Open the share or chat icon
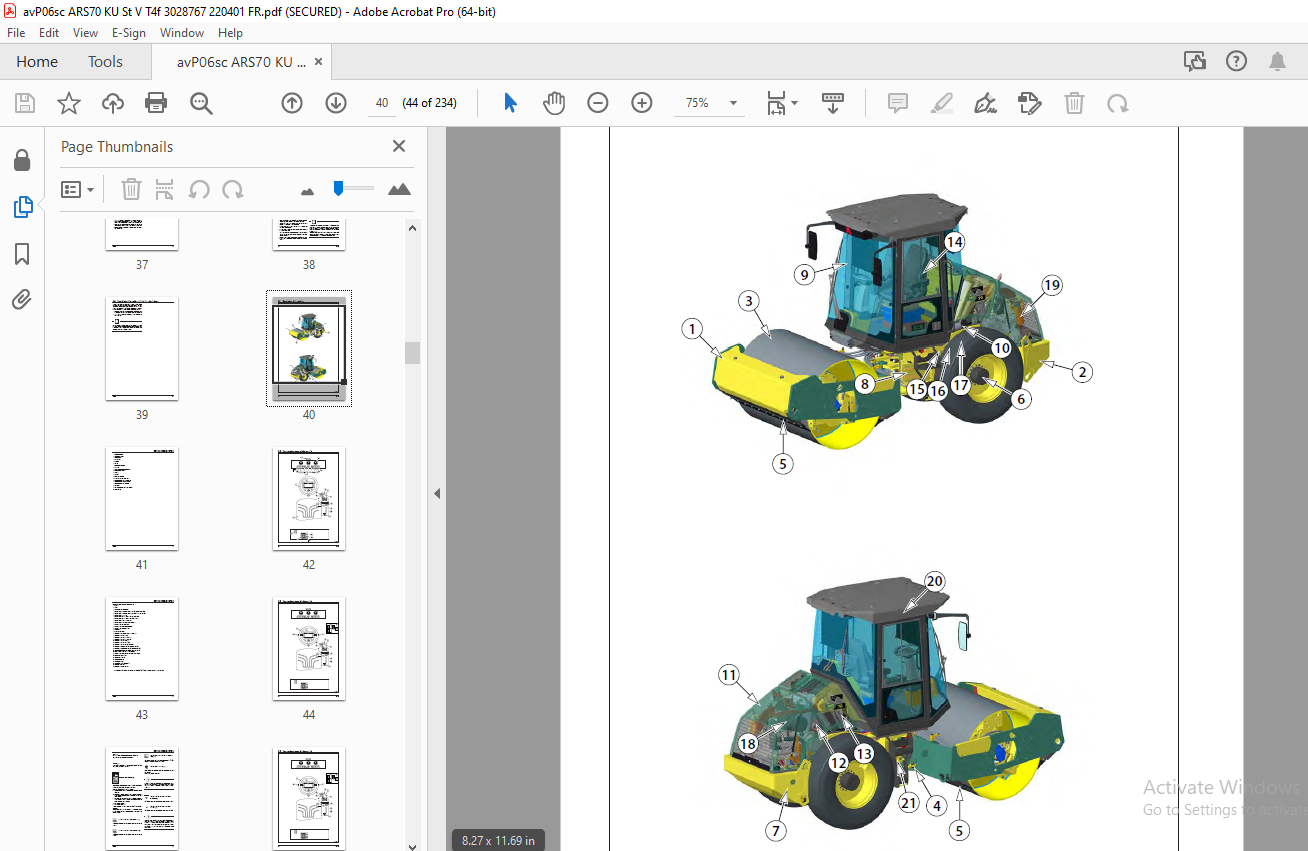1308x851 pixels. [x=1195, y=61]
